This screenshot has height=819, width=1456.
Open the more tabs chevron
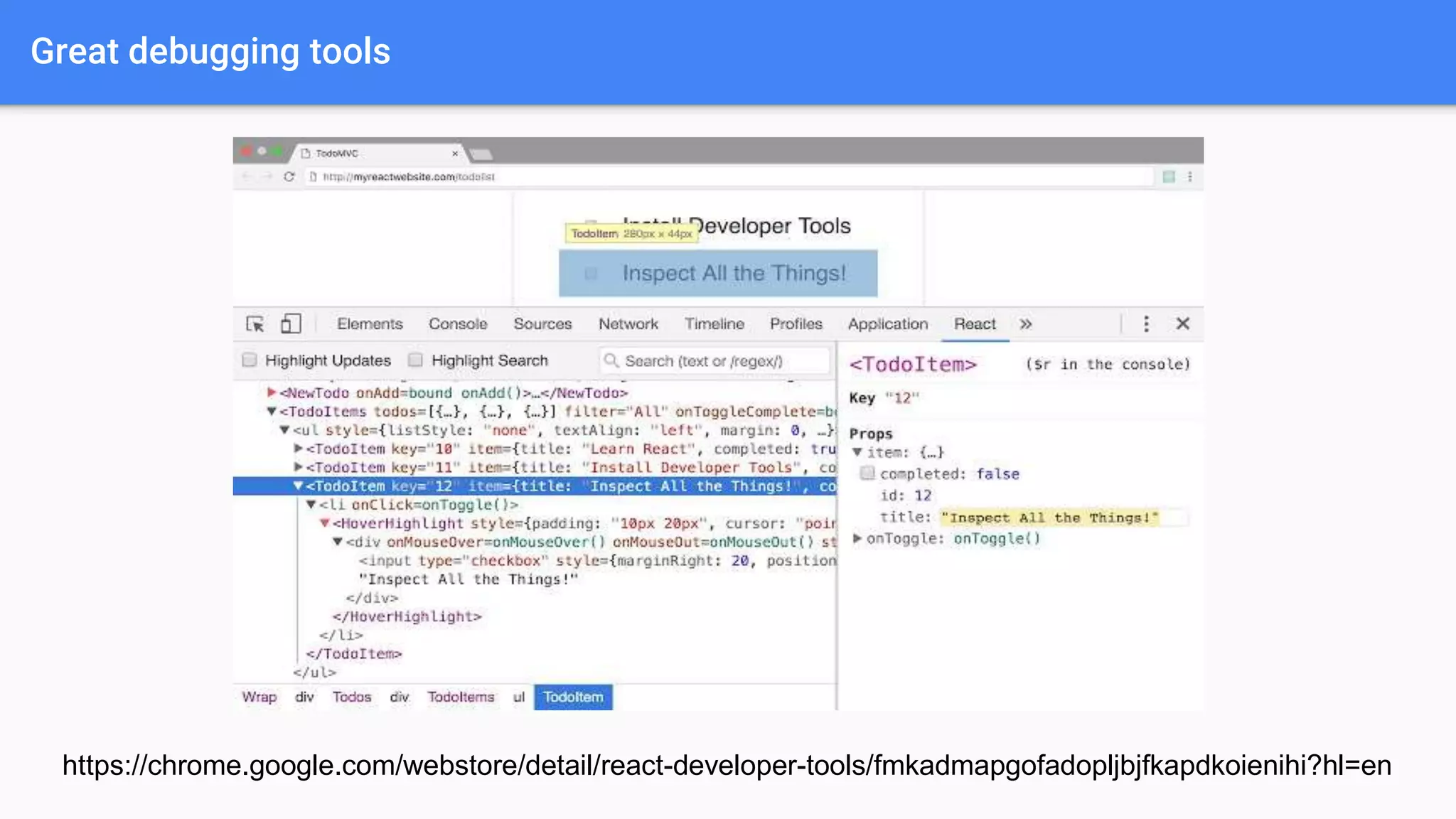[1025, 324]
